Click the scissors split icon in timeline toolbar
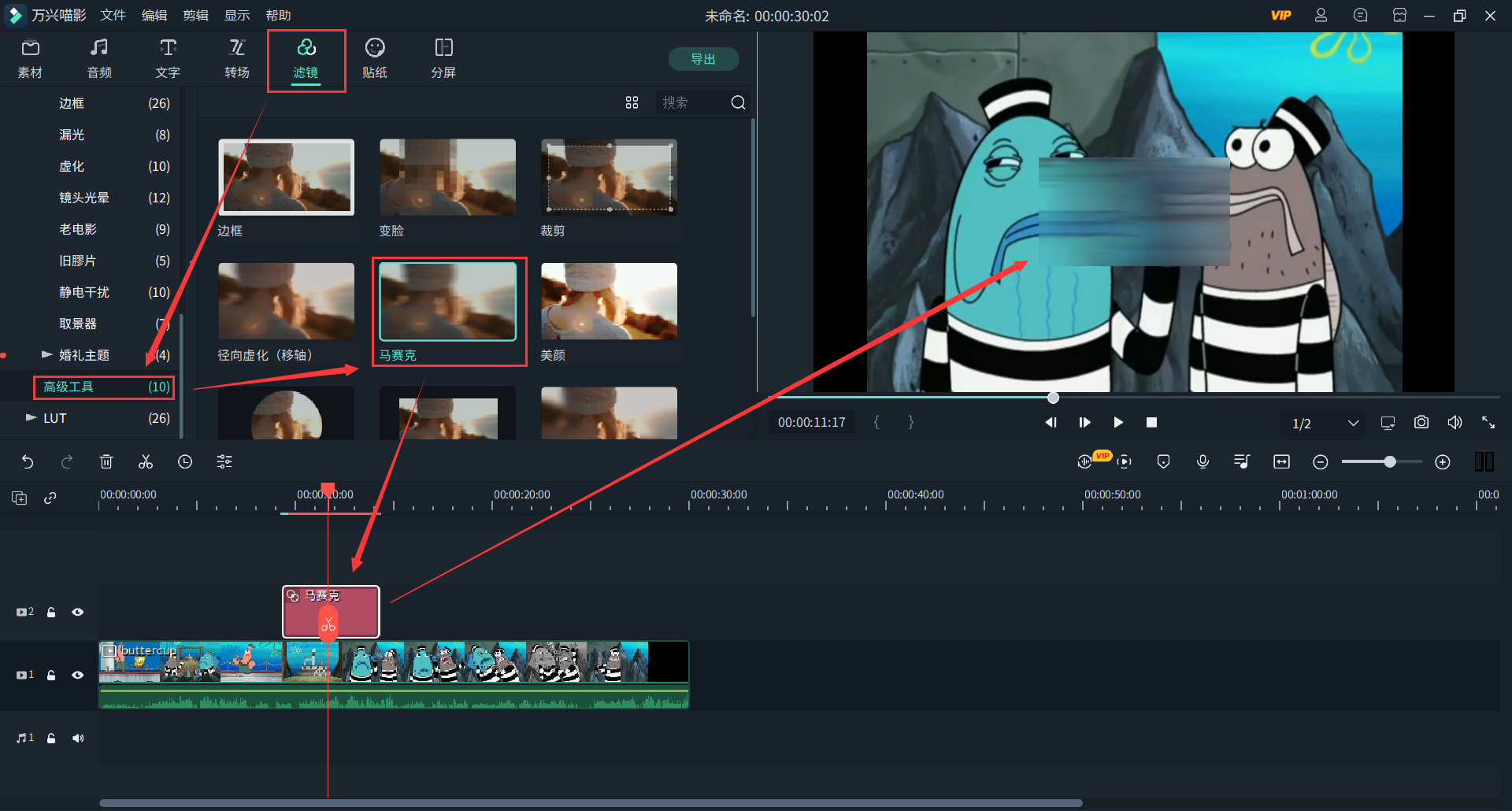 (146, 462)
